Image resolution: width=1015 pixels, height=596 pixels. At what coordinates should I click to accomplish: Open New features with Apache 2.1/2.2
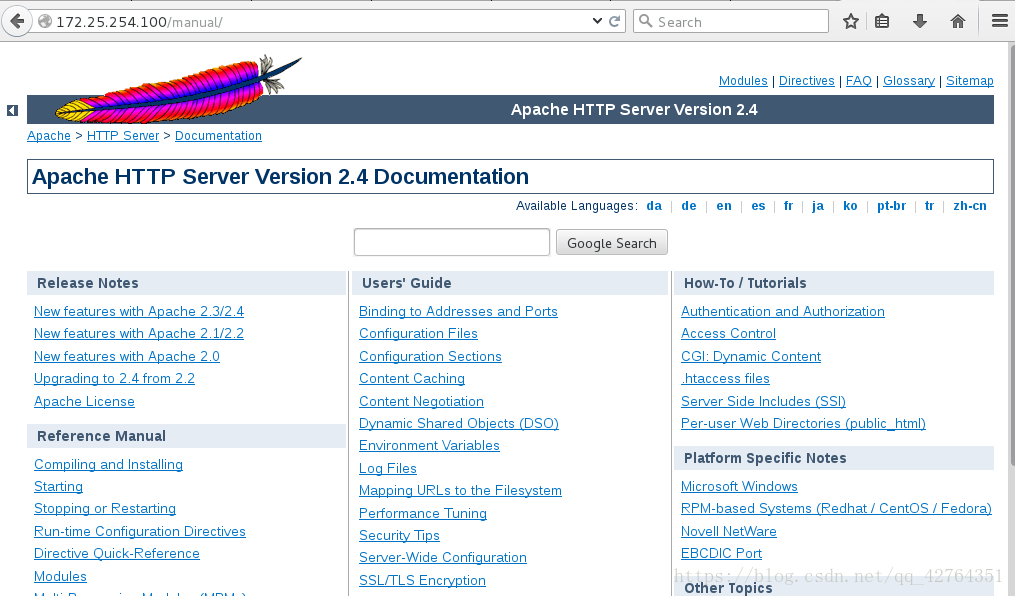(x=139, y=333)
